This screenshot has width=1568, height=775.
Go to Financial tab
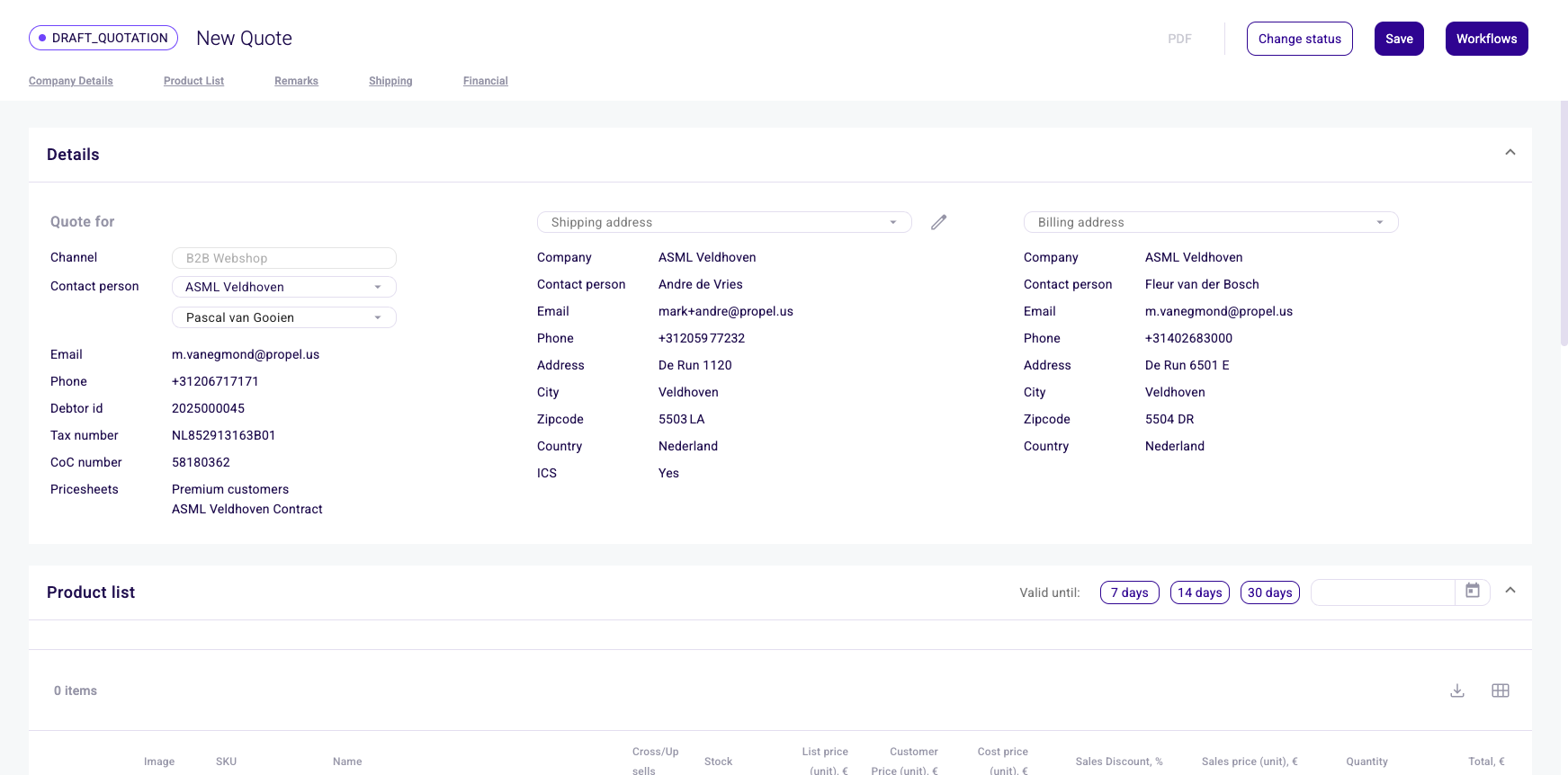486,81
